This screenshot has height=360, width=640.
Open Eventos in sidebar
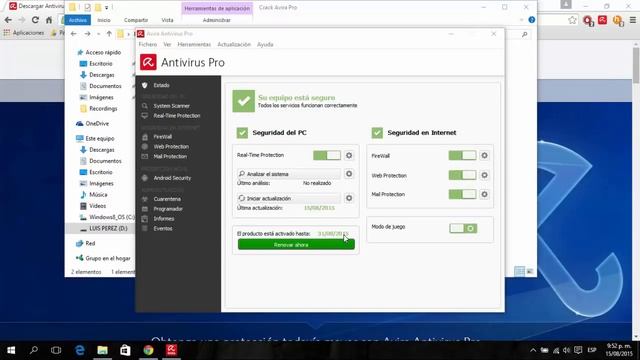click(163, 229)
